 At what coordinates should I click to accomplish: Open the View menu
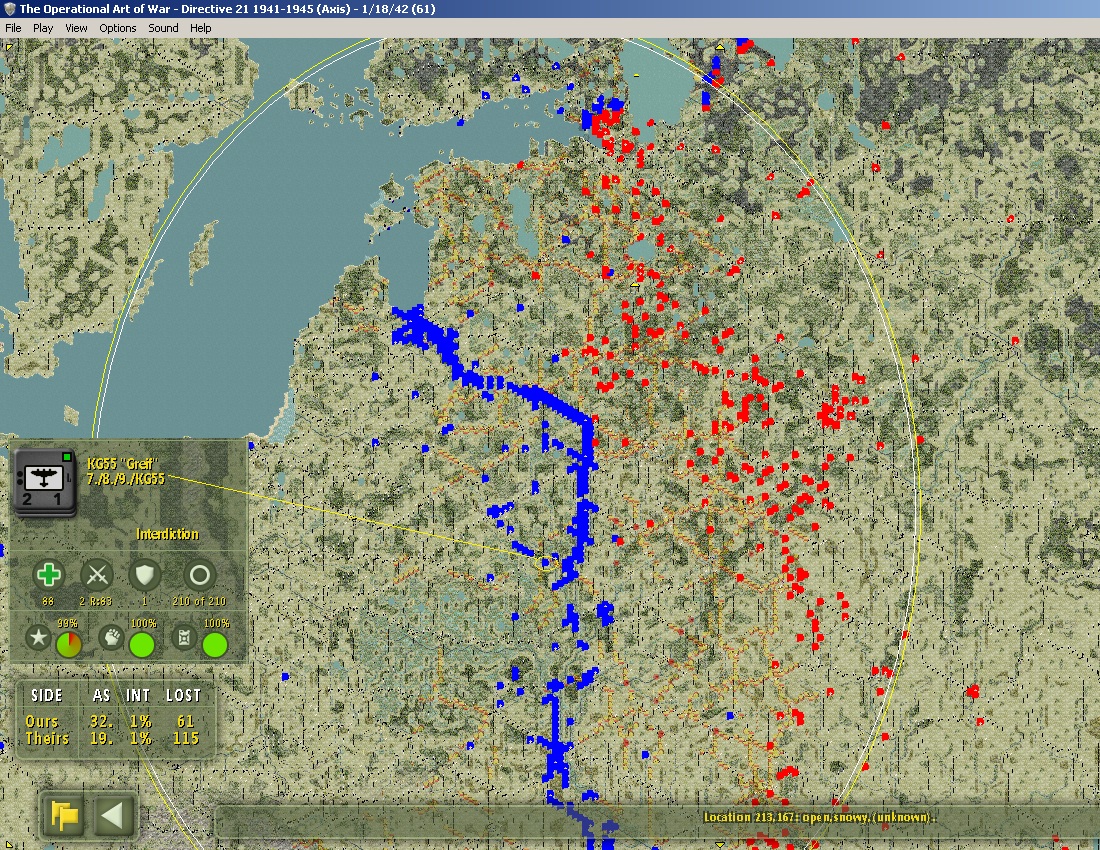[x=76, y=28]
